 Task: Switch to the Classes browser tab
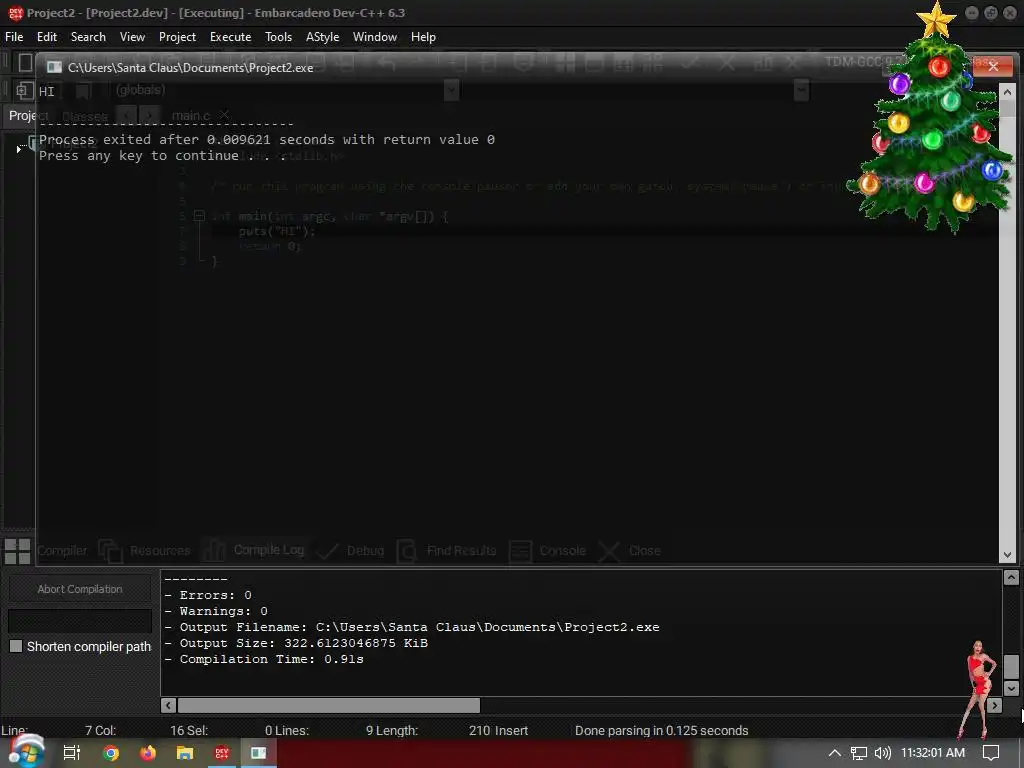[x=85, y=116]
